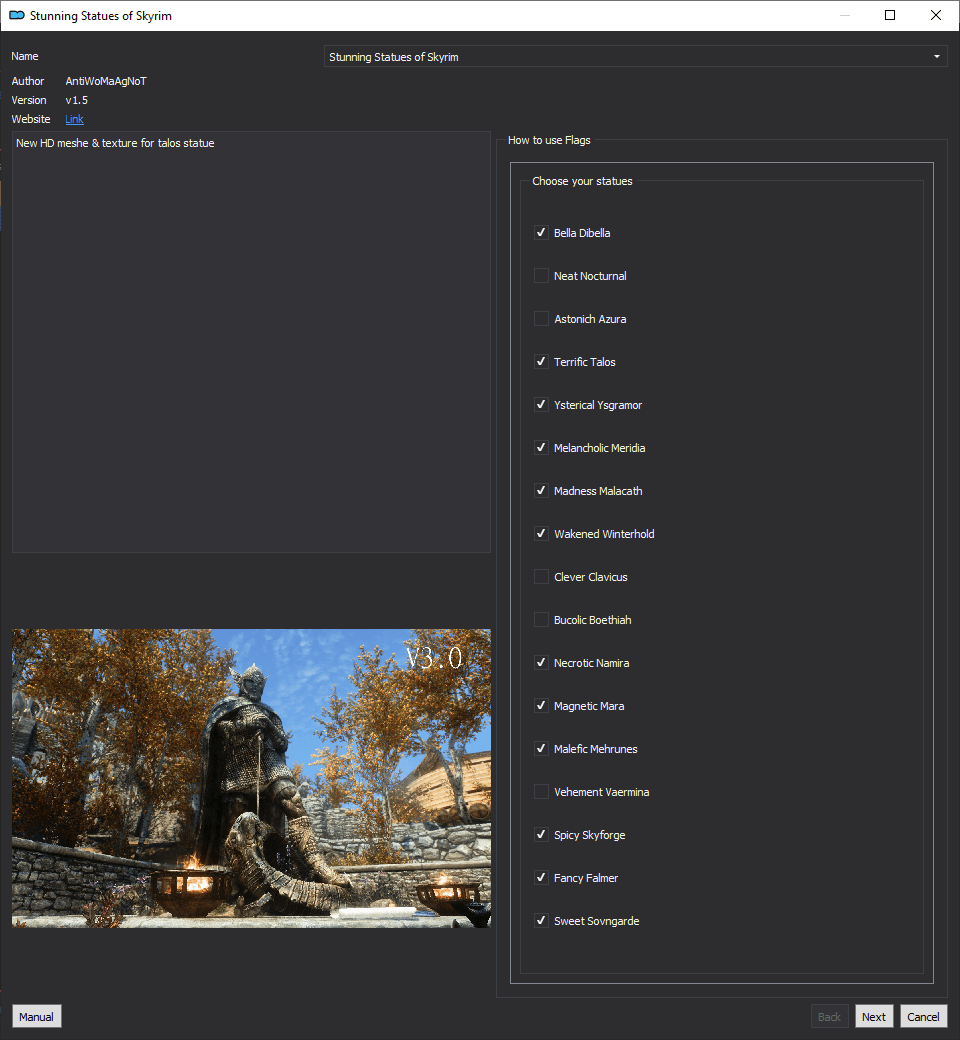Click the app icon in the title bar
This screenshot has width=960, height=1040.
coord(17,15)
